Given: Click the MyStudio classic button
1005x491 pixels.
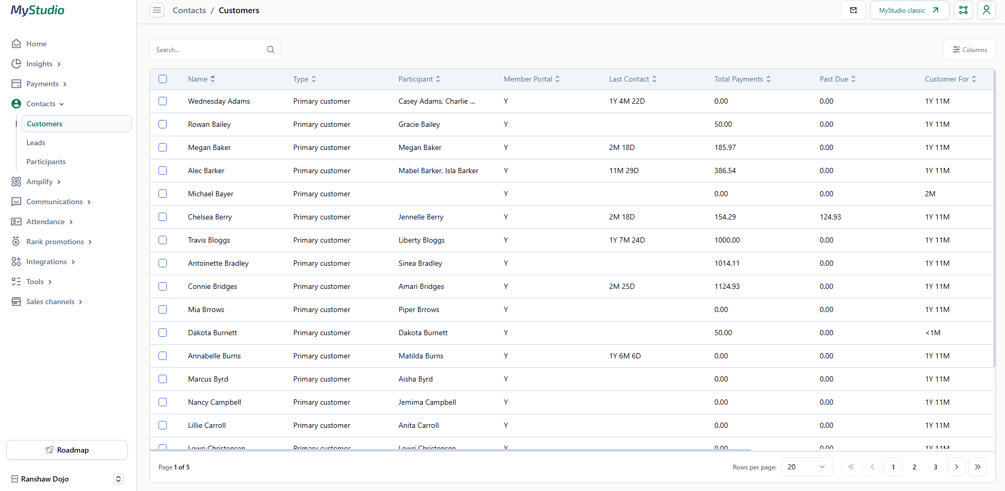Looking at the screenshot, I should coord(909,10).
